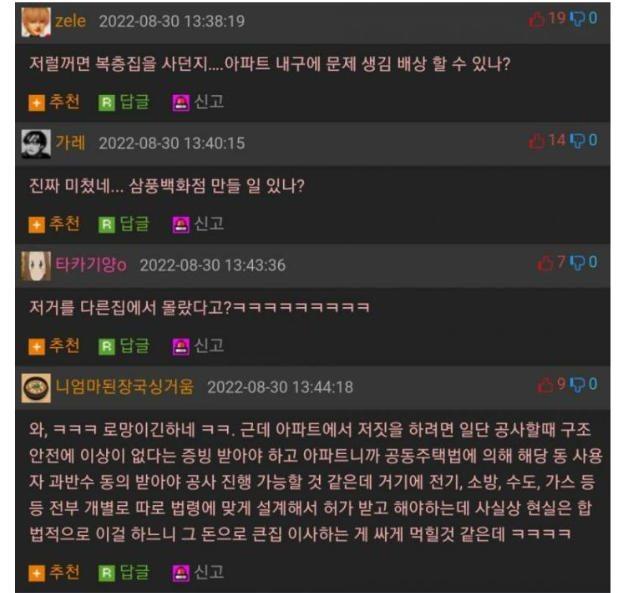The image size is (618, 593).
Task: Report 가레's comment via 신고
Action: pyautogui.click(x=209, y=224)
